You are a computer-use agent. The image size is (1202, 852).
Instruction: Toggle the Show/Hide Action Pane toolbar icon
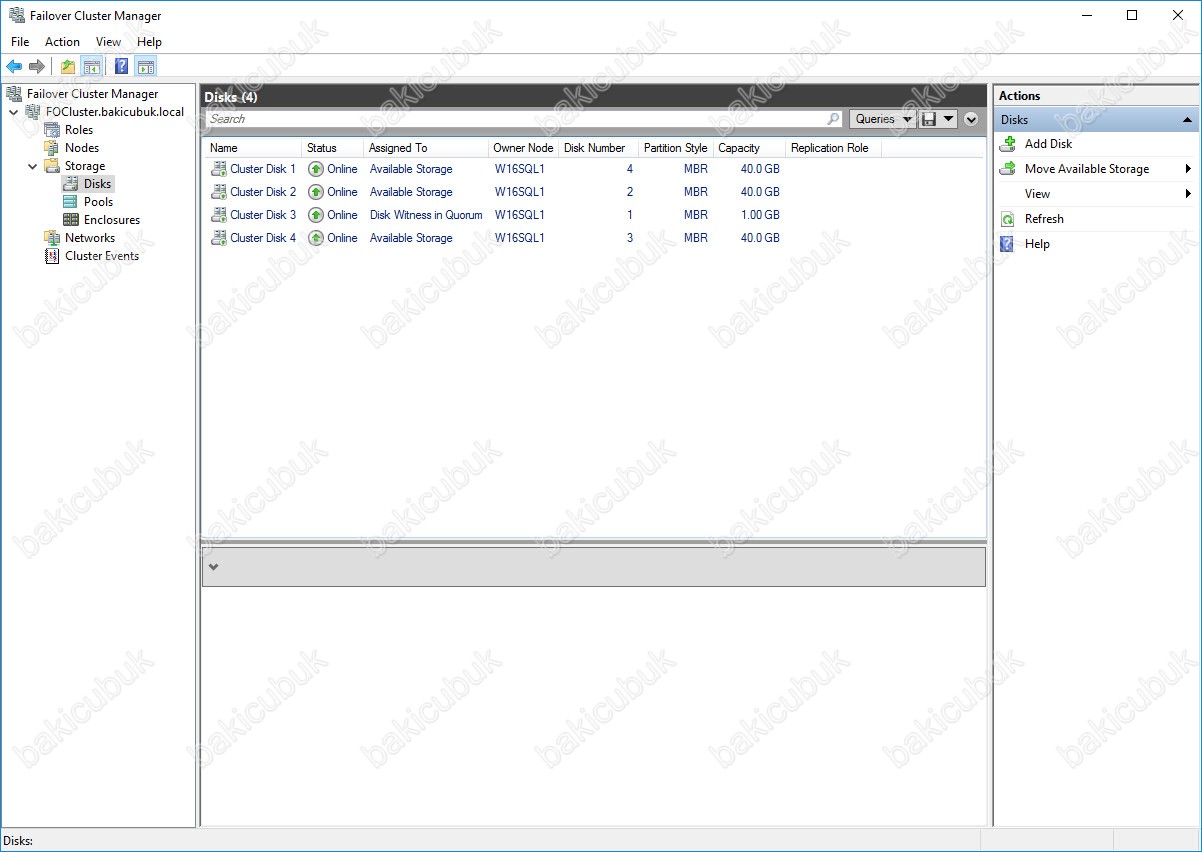point(146,67)
